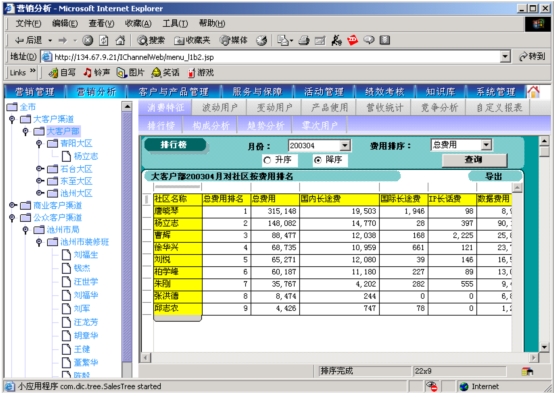Open the 月份 200304 dropdown

(344, 145)
